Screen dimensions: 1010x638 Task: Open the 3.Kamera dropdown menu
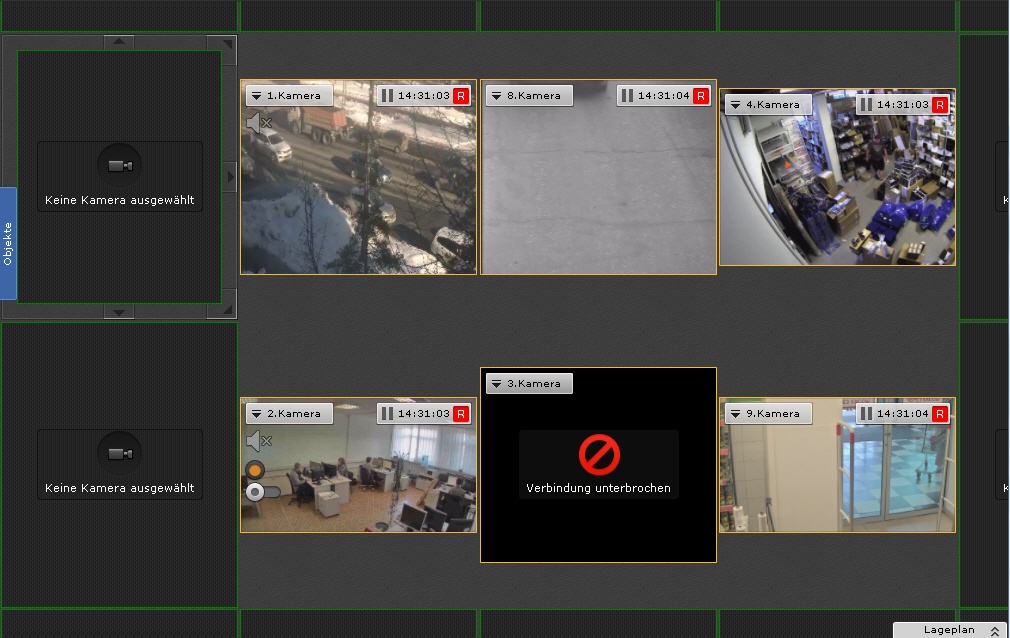(529, 383)
